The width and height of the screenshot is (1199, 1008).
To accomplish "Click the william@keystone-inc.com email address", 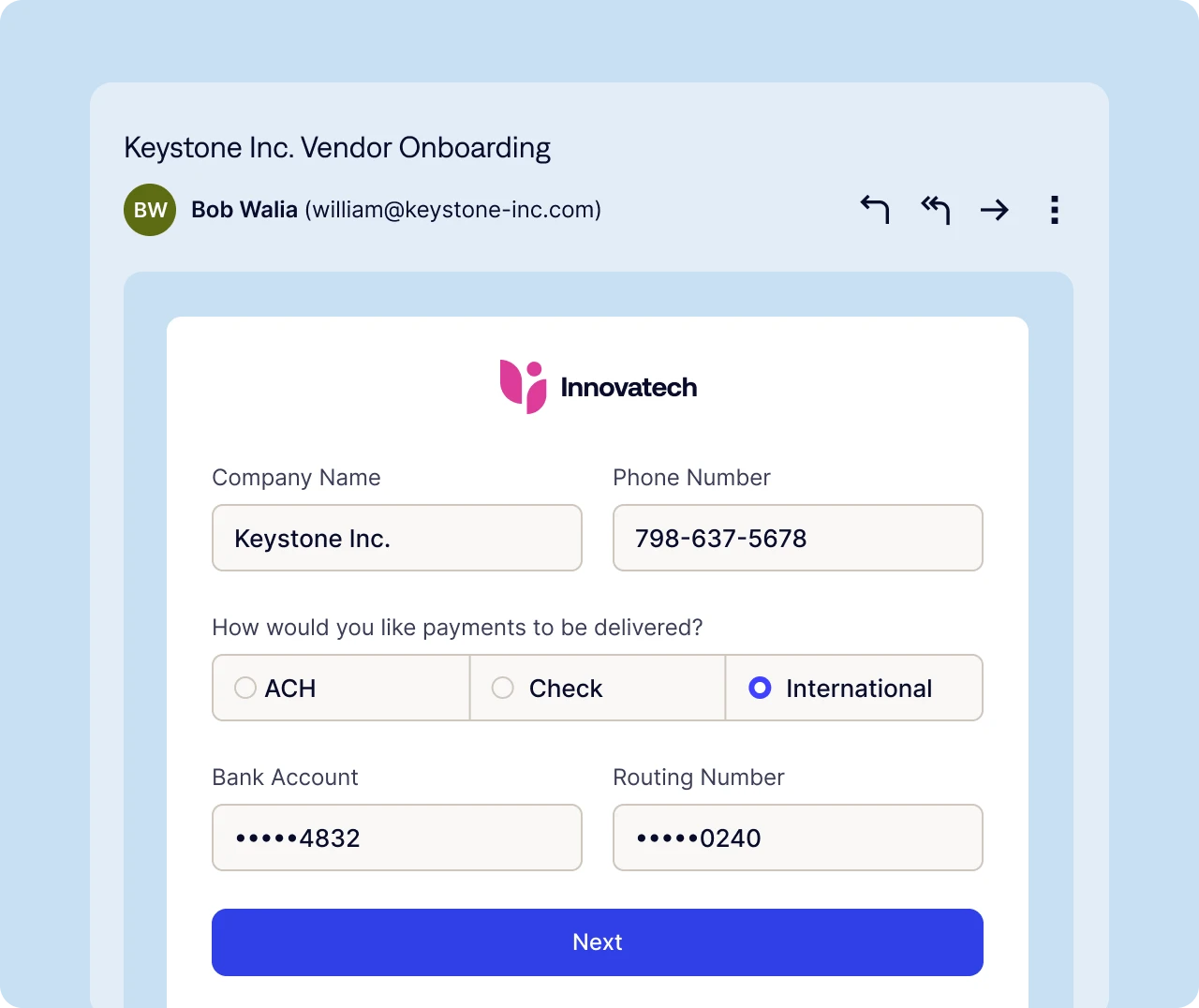I will (x=453, y=210).
